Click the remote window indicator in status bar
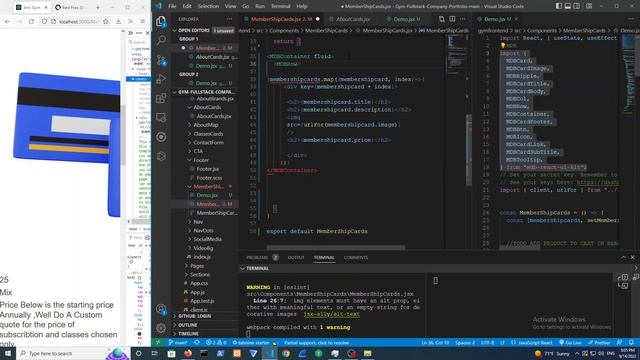The width and height of the screenshot is (640, 360). (x=158, y=342)
